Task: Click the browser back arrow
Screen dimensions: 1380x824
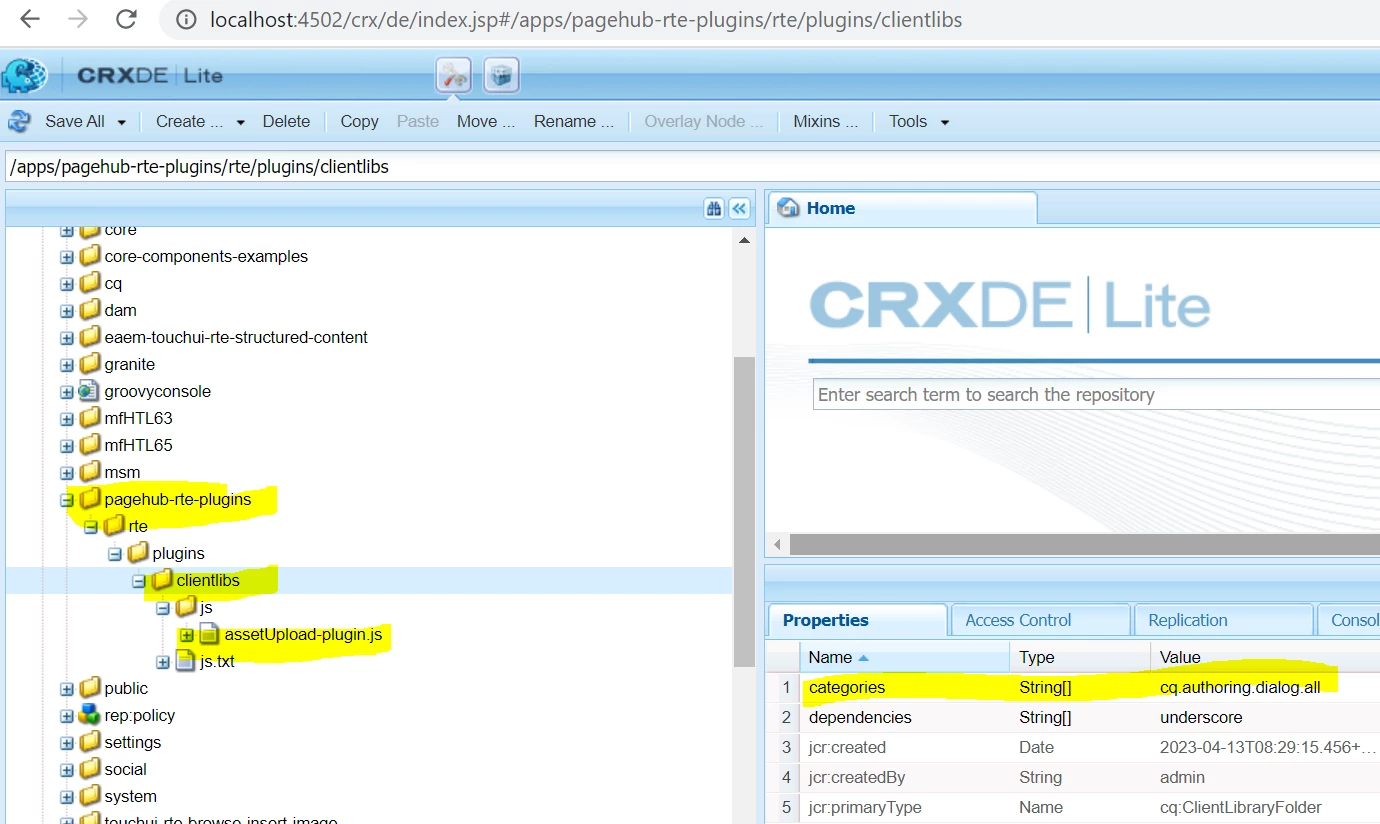Action: 30,19
